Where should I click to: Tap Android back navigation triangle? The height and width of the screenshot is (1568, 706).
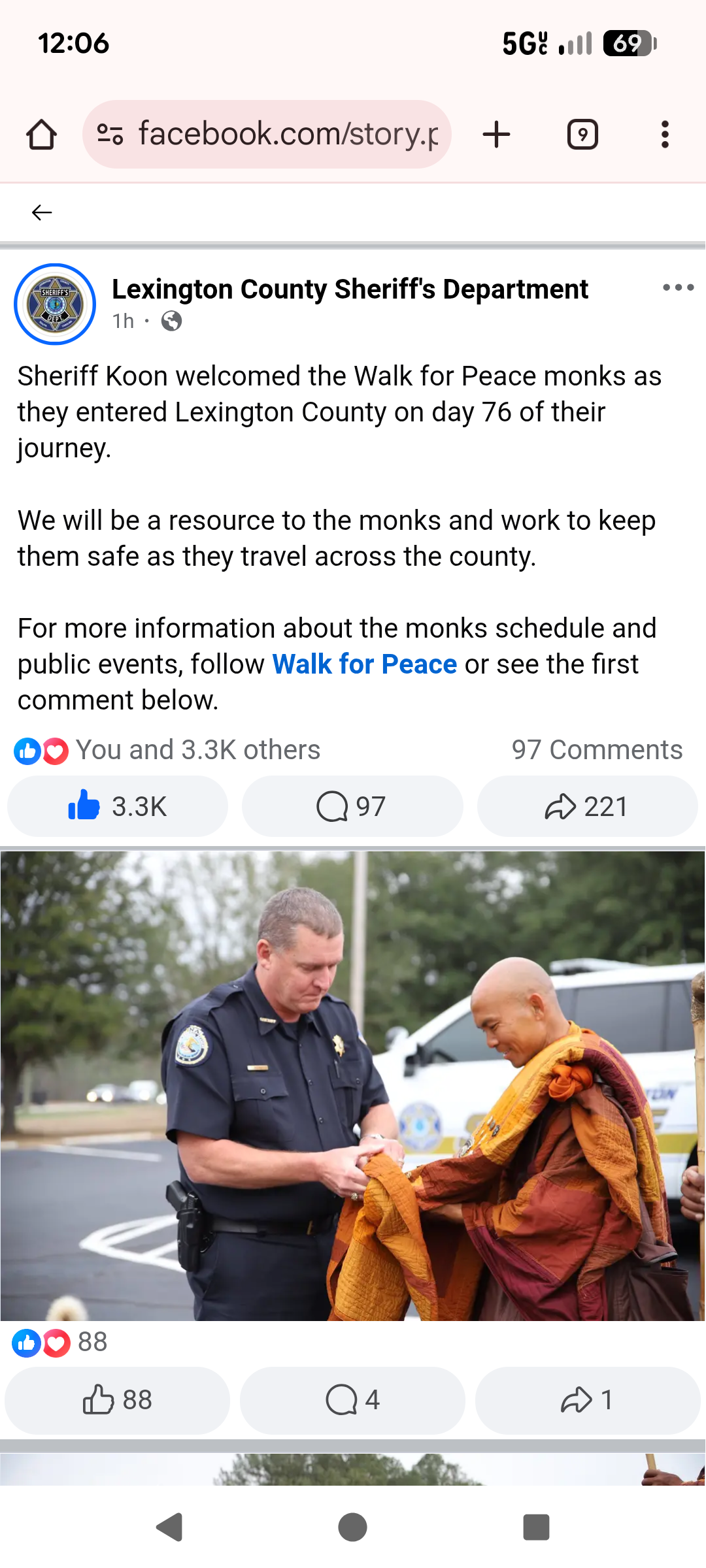[x=169, y=1527]
